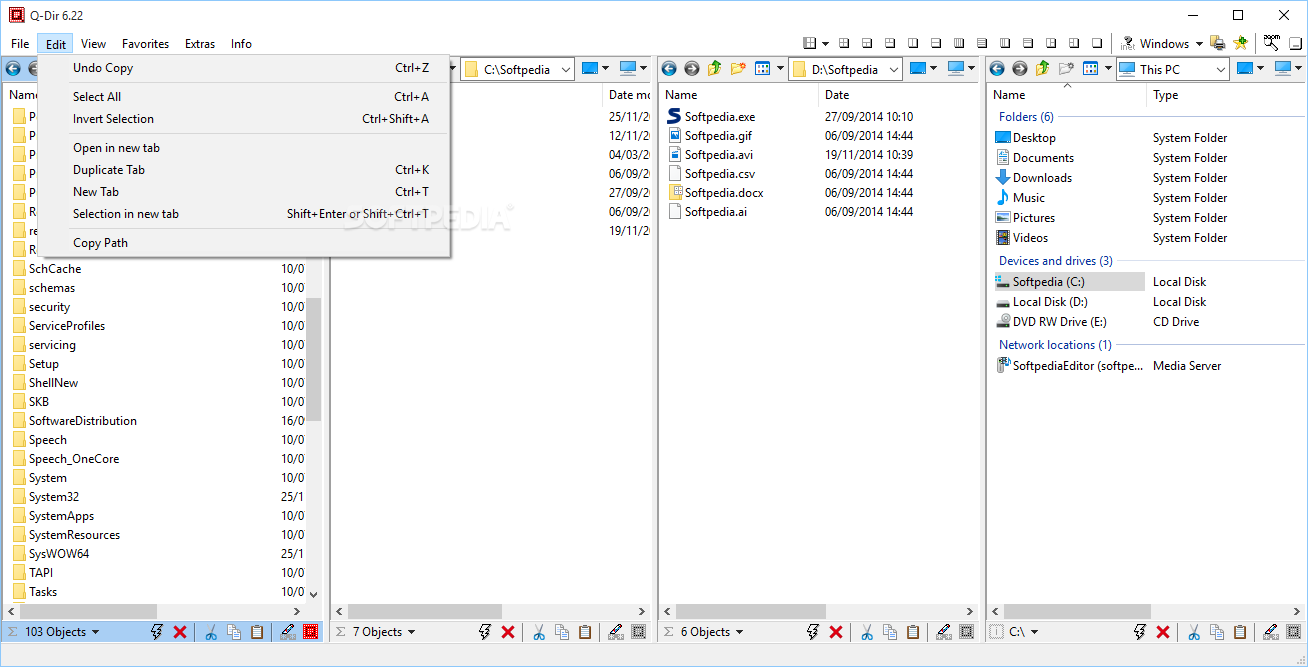Select the DVD RW Drive (E:)
Screen dimensions: 1308x667
(x=1059, y=322)
